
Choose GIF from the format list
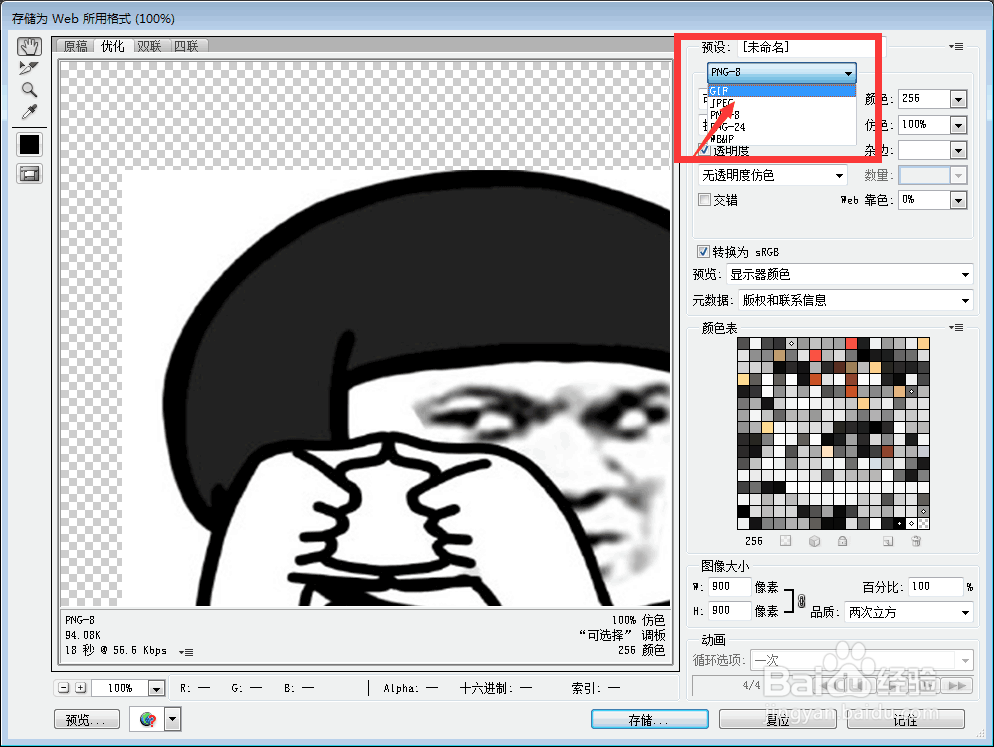[x=782, y=91]
